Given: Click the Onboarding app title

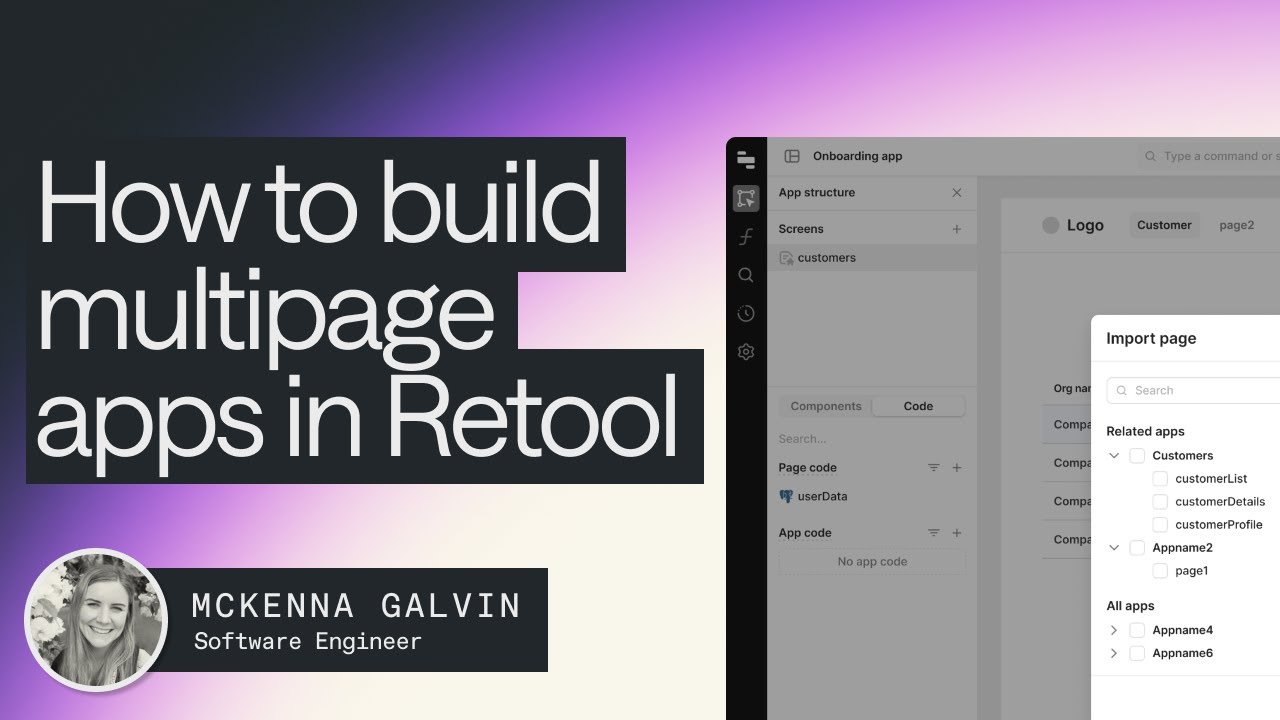Looking at the screenshot, I should [857, 156].
